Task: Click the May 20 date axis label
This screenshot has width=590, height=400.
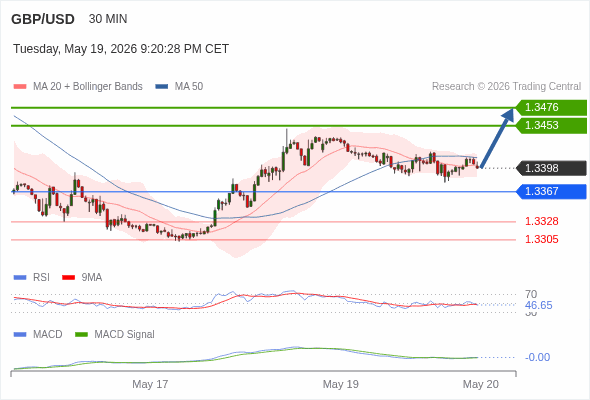Action: tap(481, 384)
